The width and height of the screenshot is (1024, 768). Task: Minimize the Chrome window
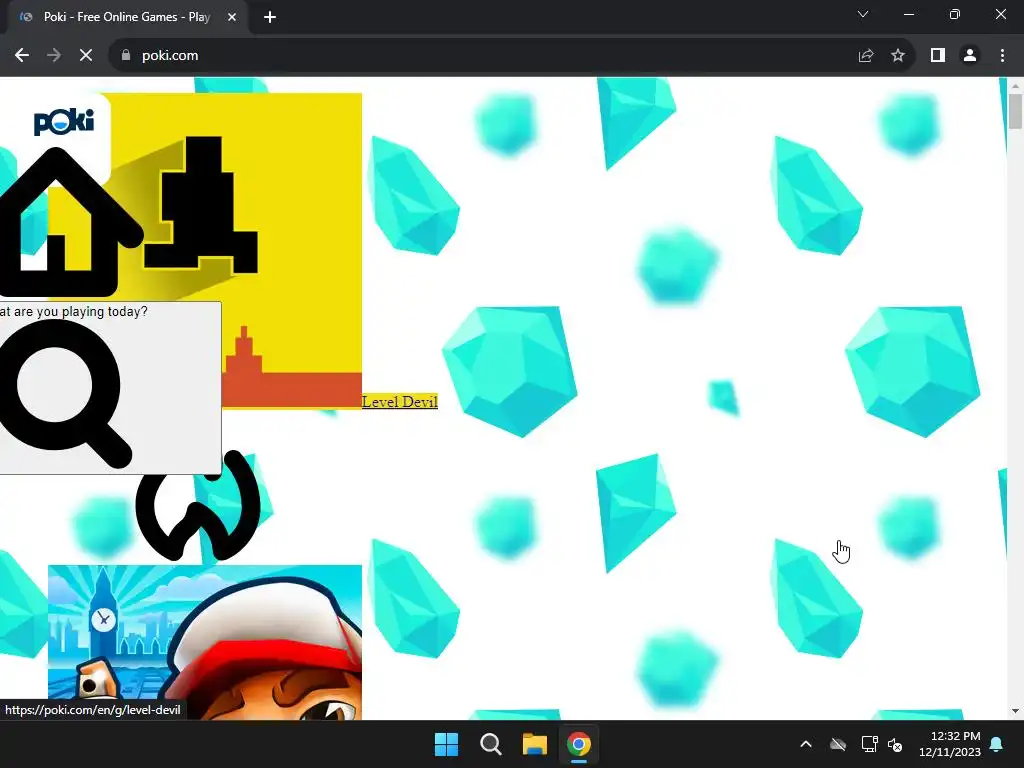pos(908,14)
